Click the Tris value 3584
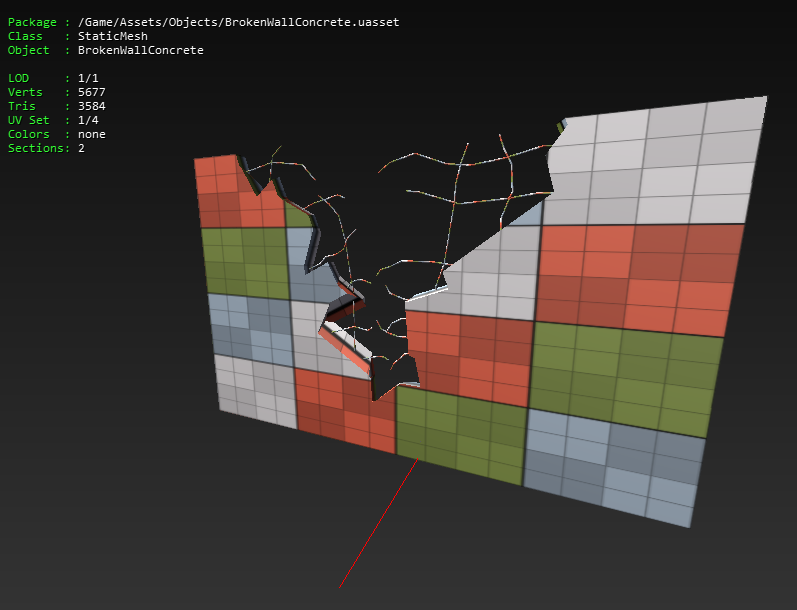This screenshot has width=797, height=610. [x=91, y=106]
